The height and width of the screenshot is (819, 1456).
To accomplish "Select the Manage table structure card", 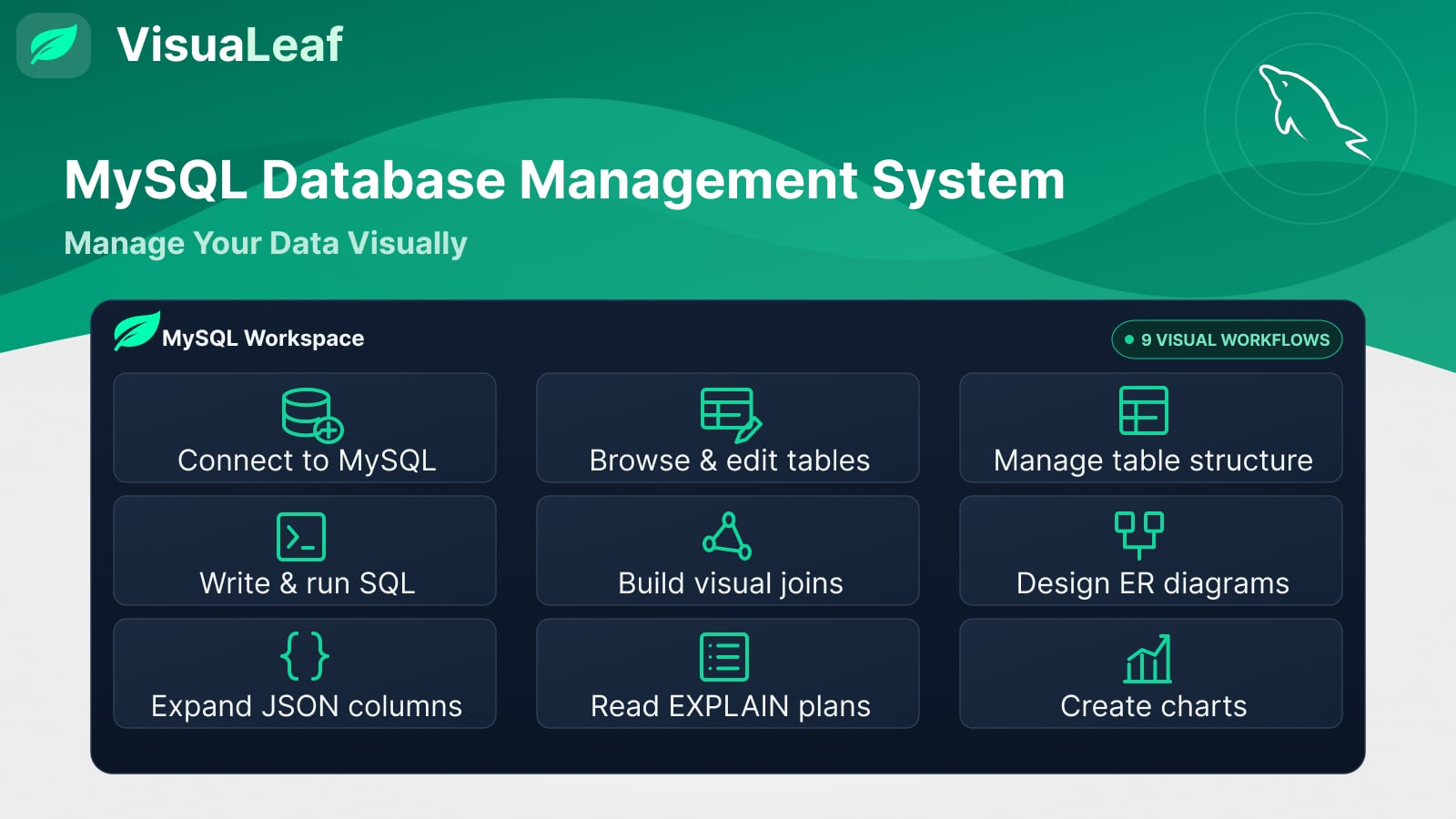I will pyautogui.click(x=1151, y=428).
